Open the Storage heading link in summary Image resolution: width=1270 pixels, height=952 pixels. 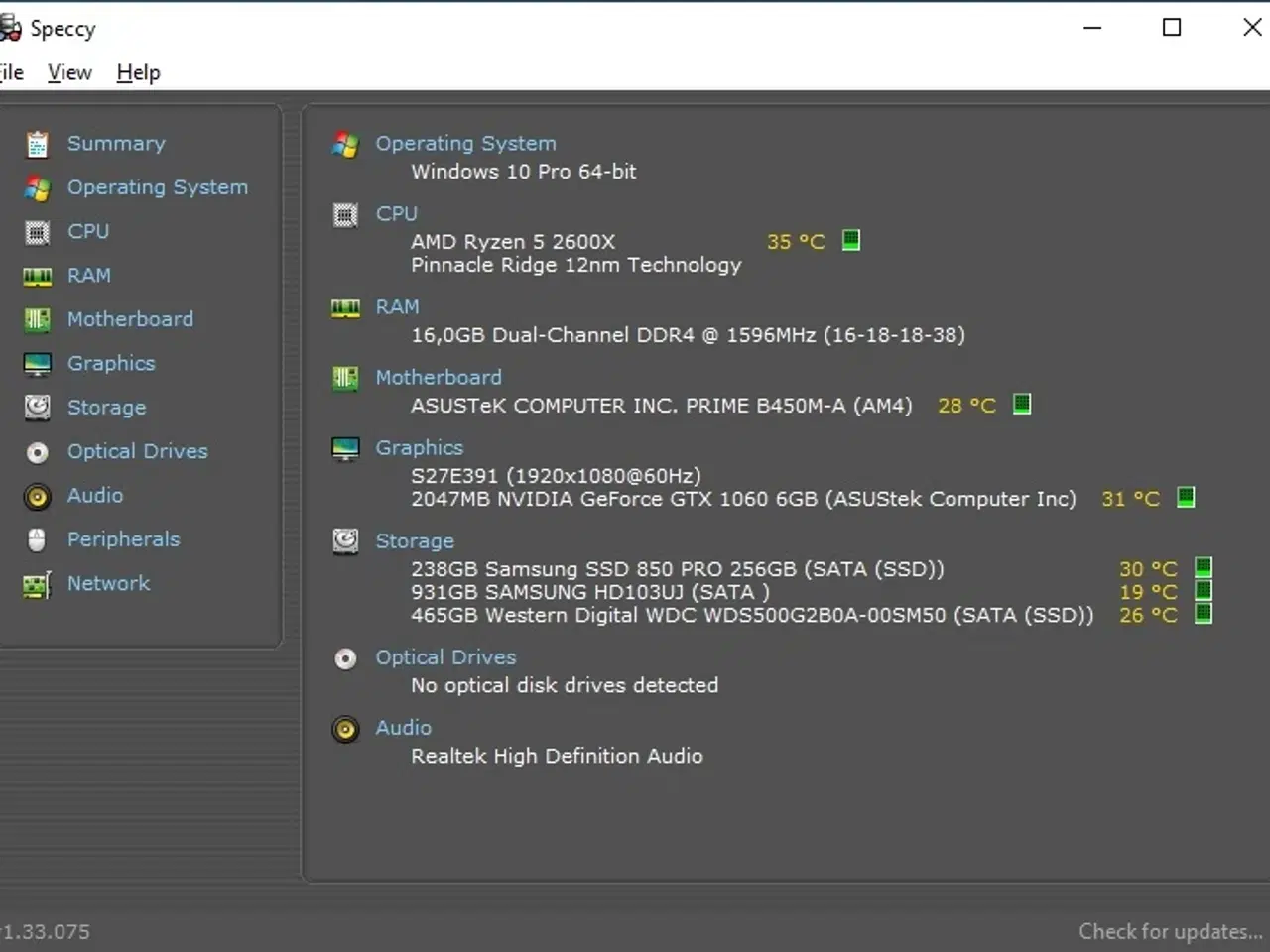pos(415,541)
